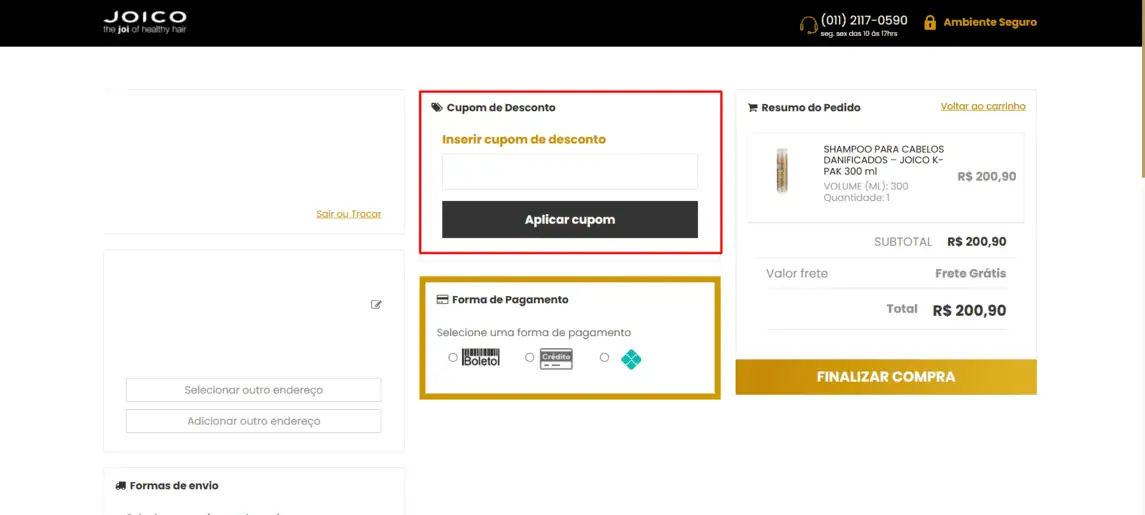Click the shampoo product thumbnail
The width and height of the screenshot is (1145, 515).
point(782,171)
